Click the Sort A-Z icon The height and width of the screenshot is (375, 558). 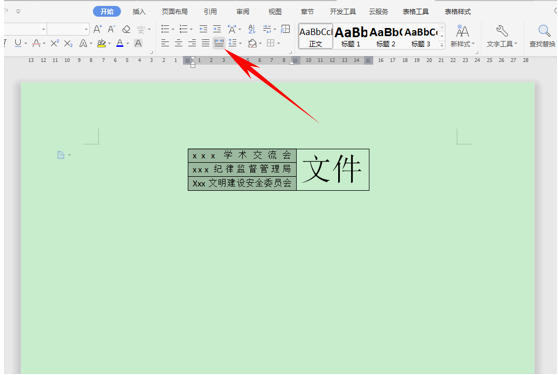(x=252, y=29)
